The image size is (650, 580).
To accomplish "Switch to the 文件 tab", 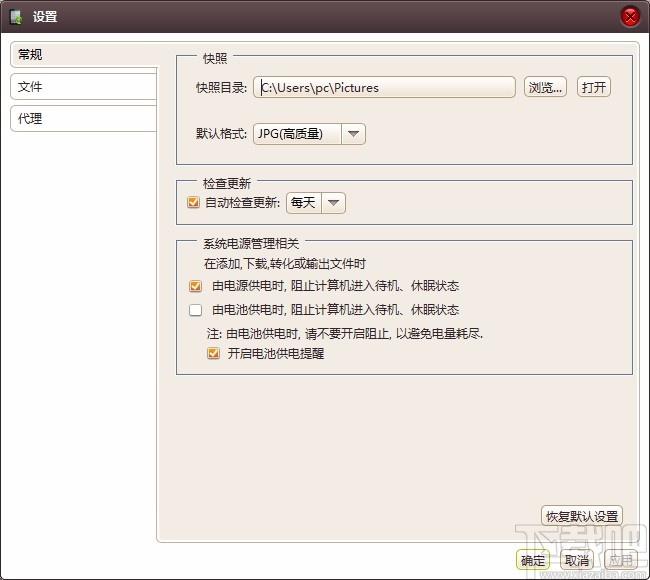I will pyautogui.click(x=84, y=87).
